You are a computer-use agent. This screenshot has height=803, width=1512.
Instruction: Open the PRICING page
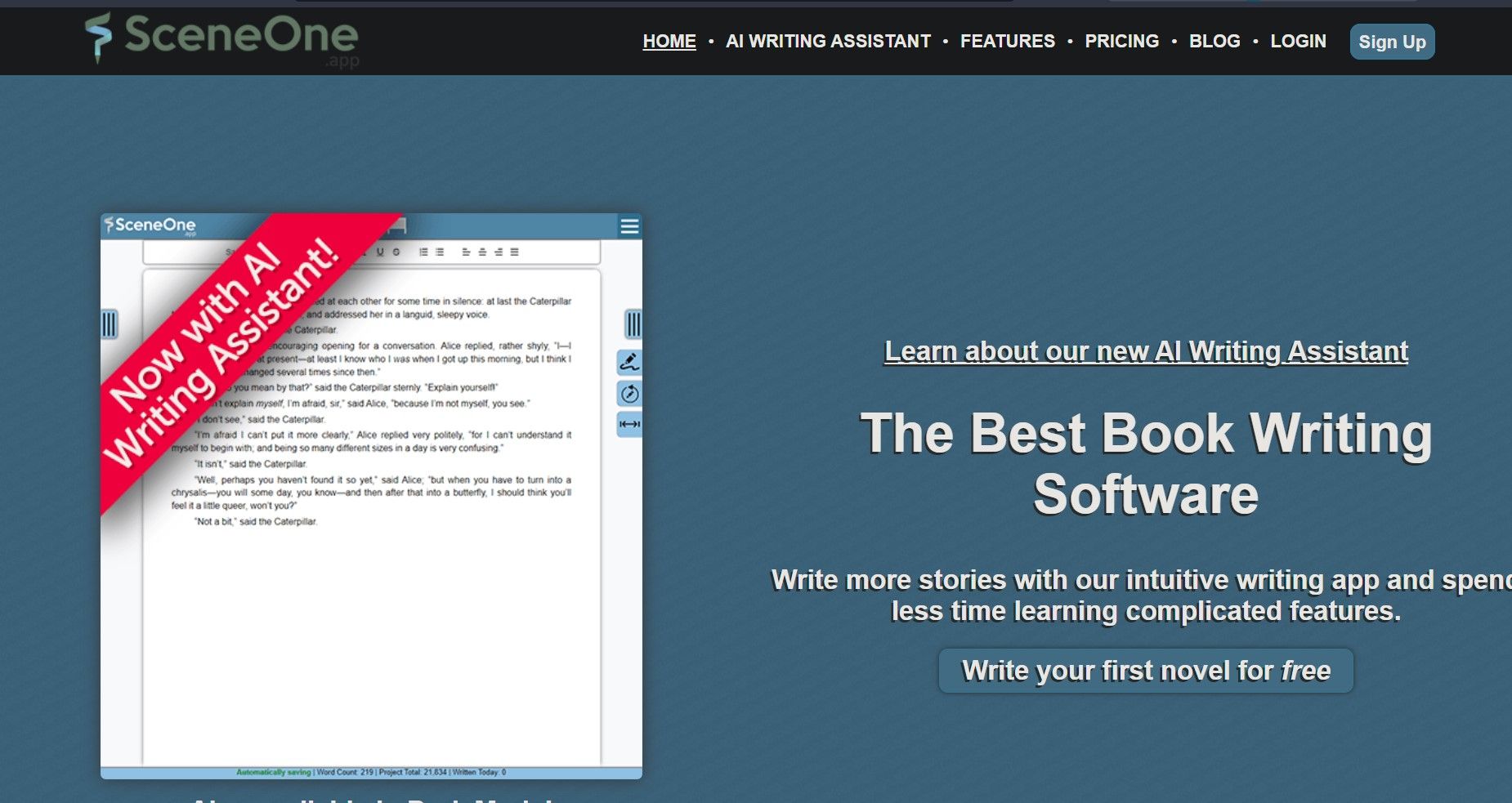(1122, 41)
